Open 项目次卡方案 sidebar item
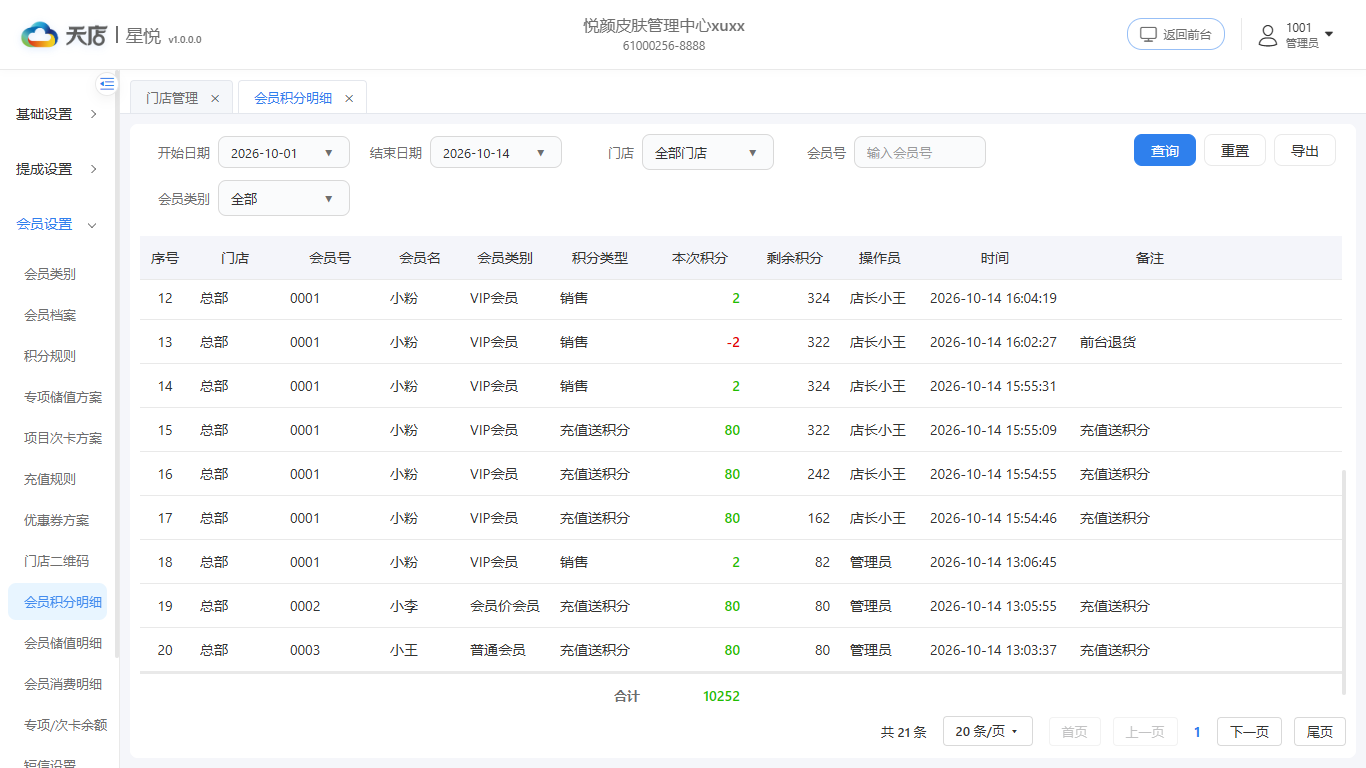 [x=63, y=438]
